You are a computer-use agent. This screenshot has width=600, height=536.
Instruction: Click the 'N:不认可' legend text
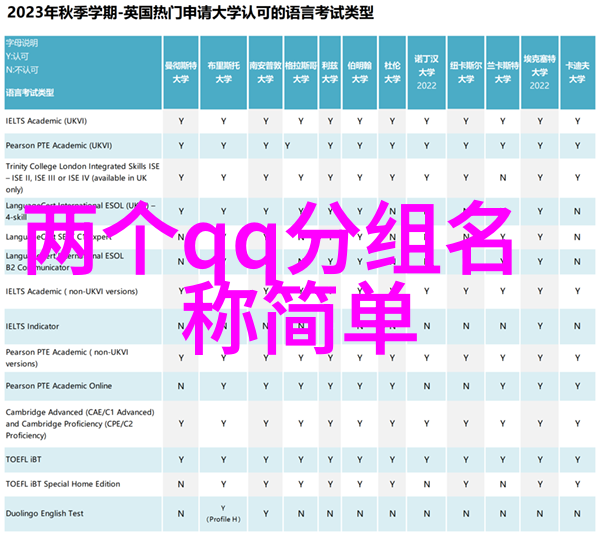[22, 70]
